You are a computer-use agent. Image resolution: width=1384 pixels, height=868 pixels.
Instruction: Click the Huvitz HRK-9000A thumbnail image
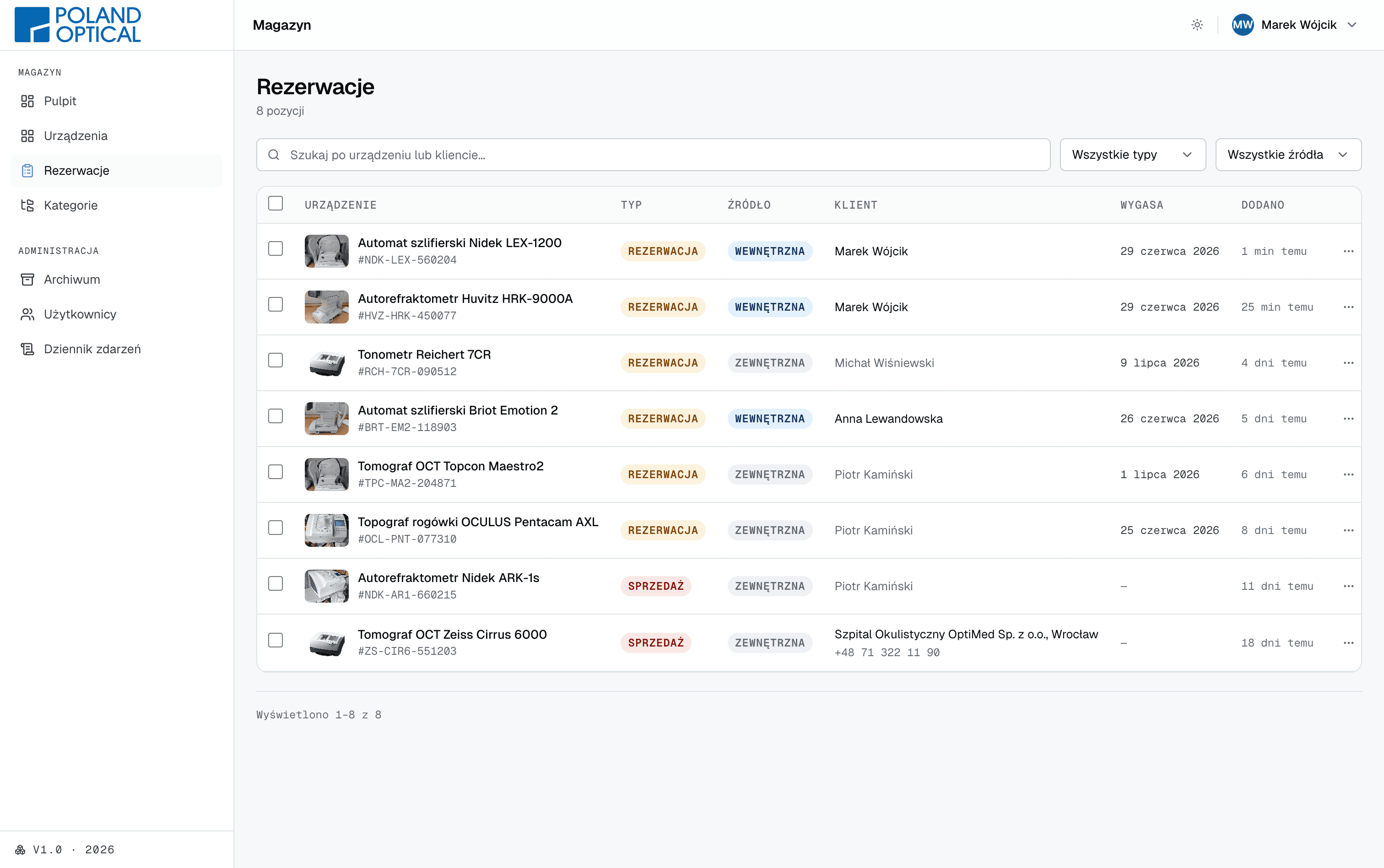(x=327, y=307)
